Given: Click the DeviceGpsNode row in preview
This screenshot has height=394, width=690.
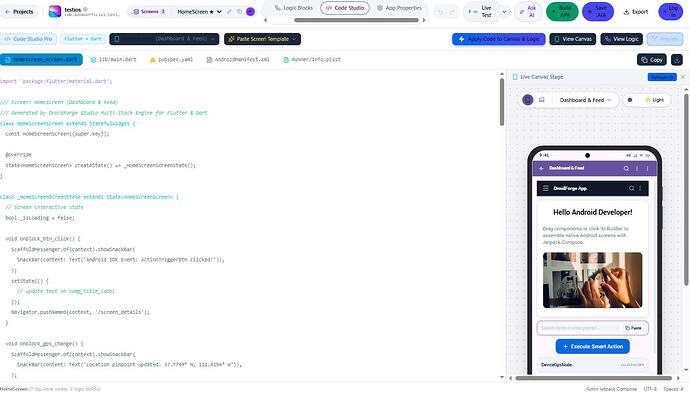Looking at the screenshot, I should coord(592,365).
